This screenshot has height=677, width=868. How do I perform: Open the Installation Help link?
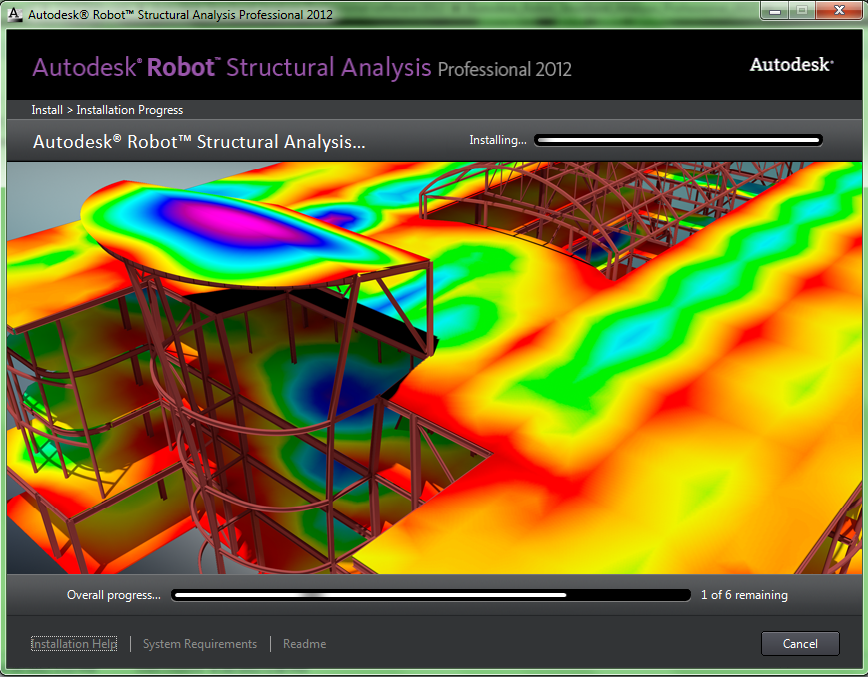[x=74, y=644]
